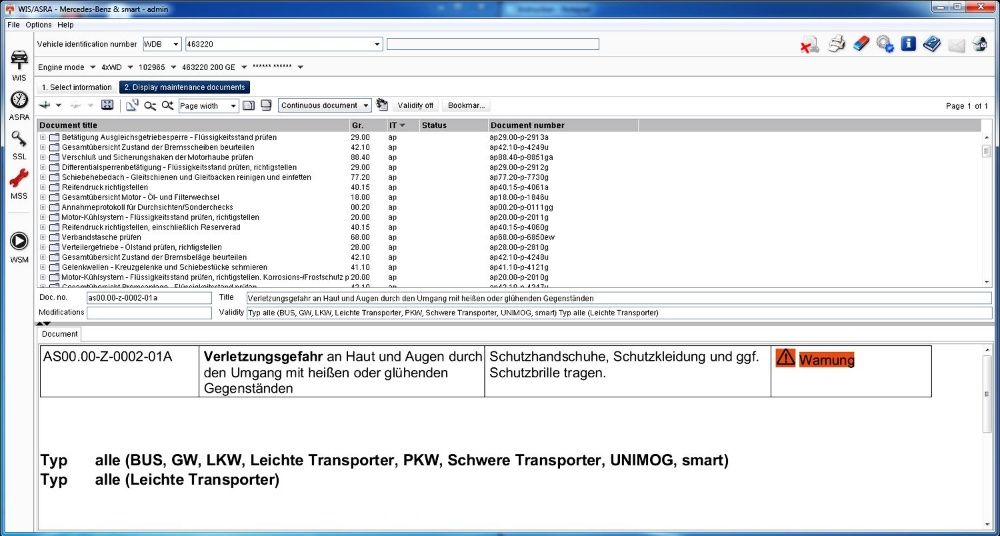1000x536 pixels.
Task: Sort by Gr. column header
Action: pyautogui.click(x=367, y=126)
